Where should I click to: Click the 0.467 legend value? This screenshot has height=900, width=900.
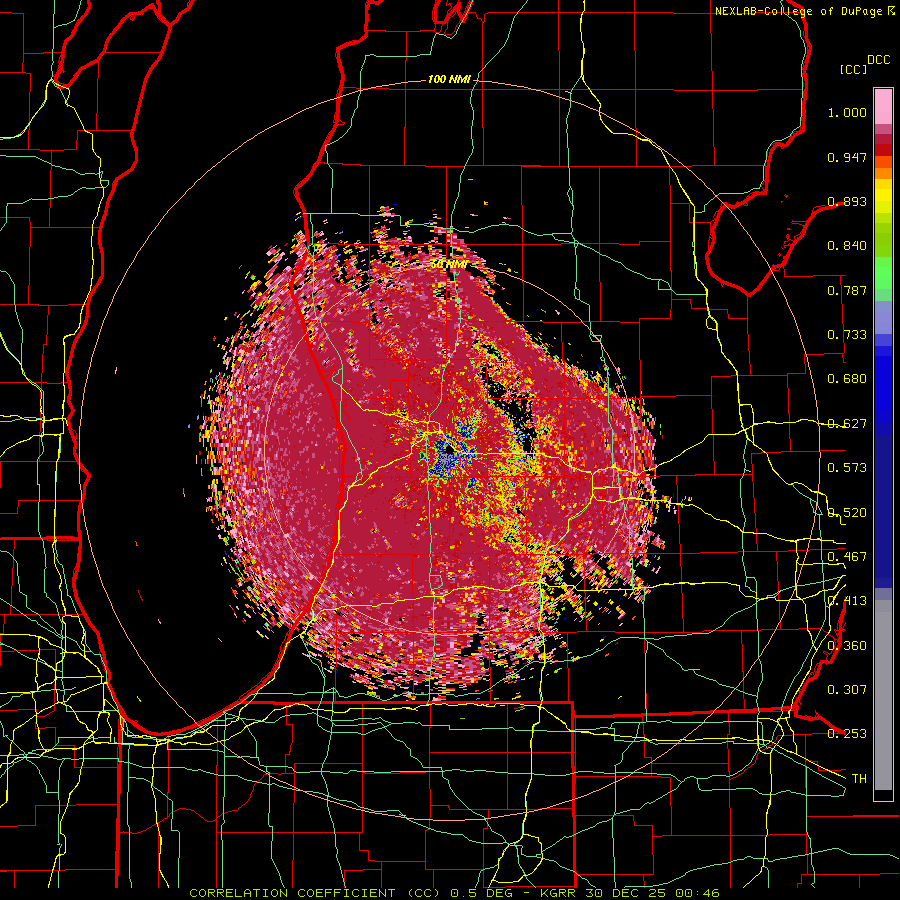(x=847, y=557)
